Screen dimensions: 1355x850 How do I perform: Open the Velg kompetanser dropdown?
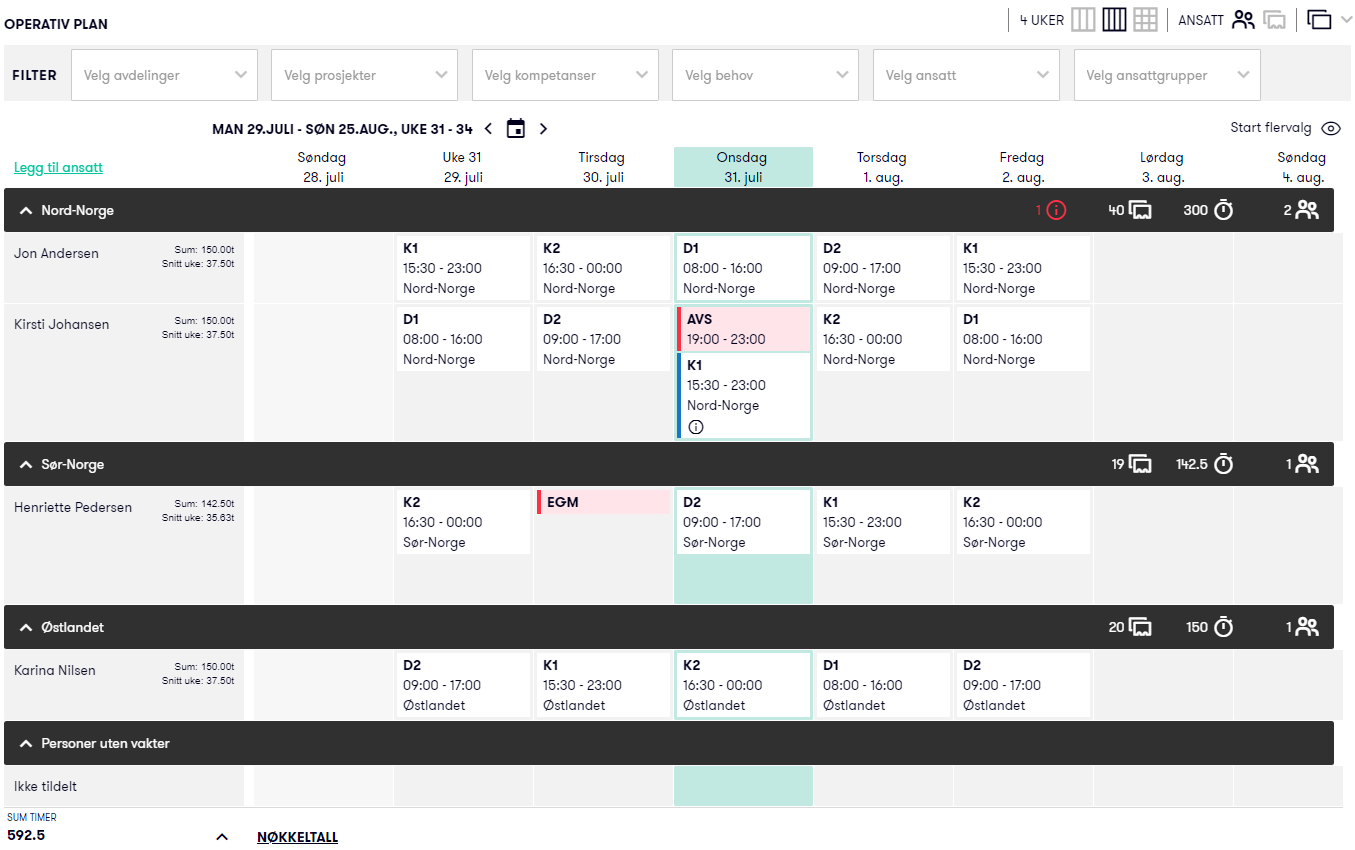coord(565,75)
